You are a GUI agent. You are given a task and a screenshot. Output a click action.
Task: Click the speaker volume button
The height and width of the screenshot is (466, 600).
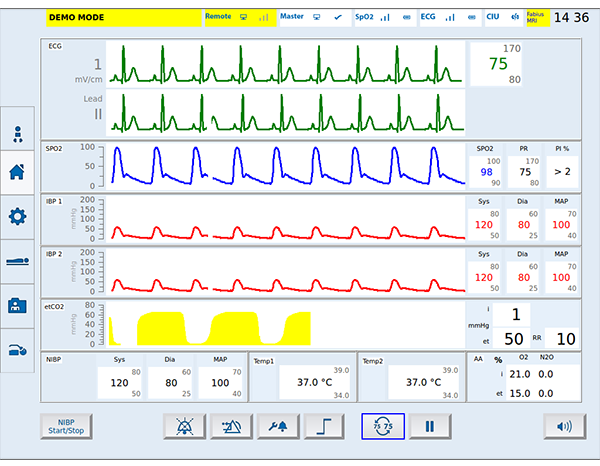click(x=564, y=426)
